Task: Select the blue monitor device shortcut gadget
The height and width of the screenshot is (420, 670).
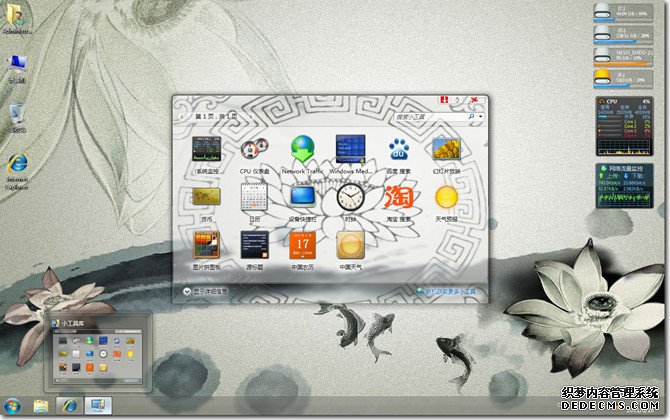Action: (303, 197)
